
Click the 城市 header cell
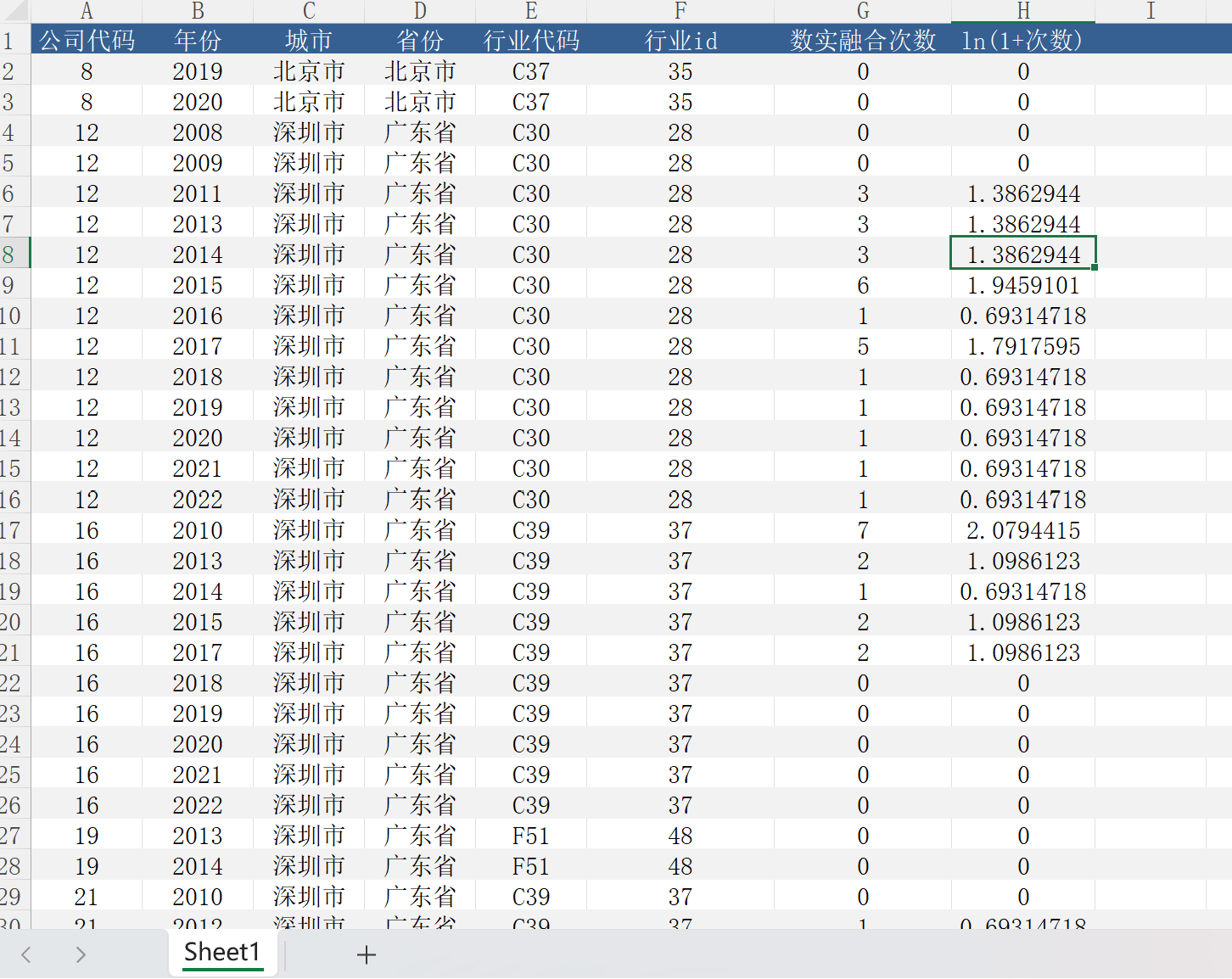(x=309, y=41)
